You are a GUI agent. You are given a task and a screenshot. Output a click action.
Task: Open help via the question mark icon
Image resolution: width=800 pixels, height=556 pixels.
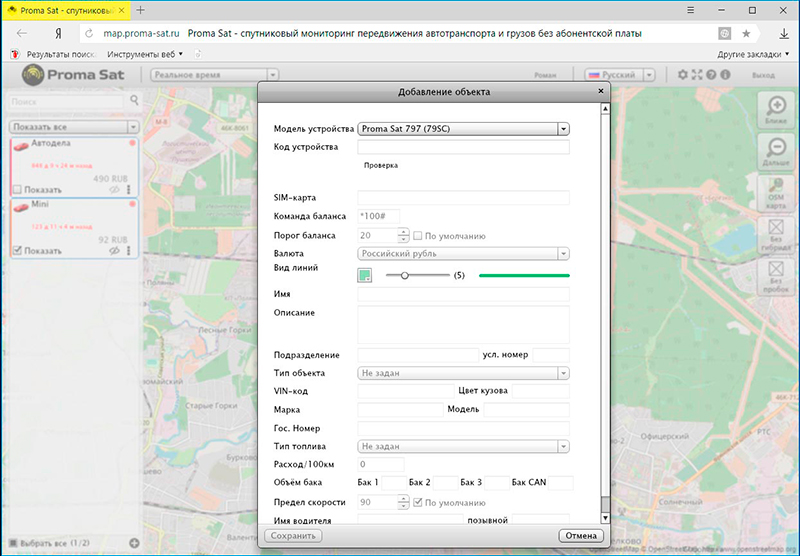coord(711,75)
